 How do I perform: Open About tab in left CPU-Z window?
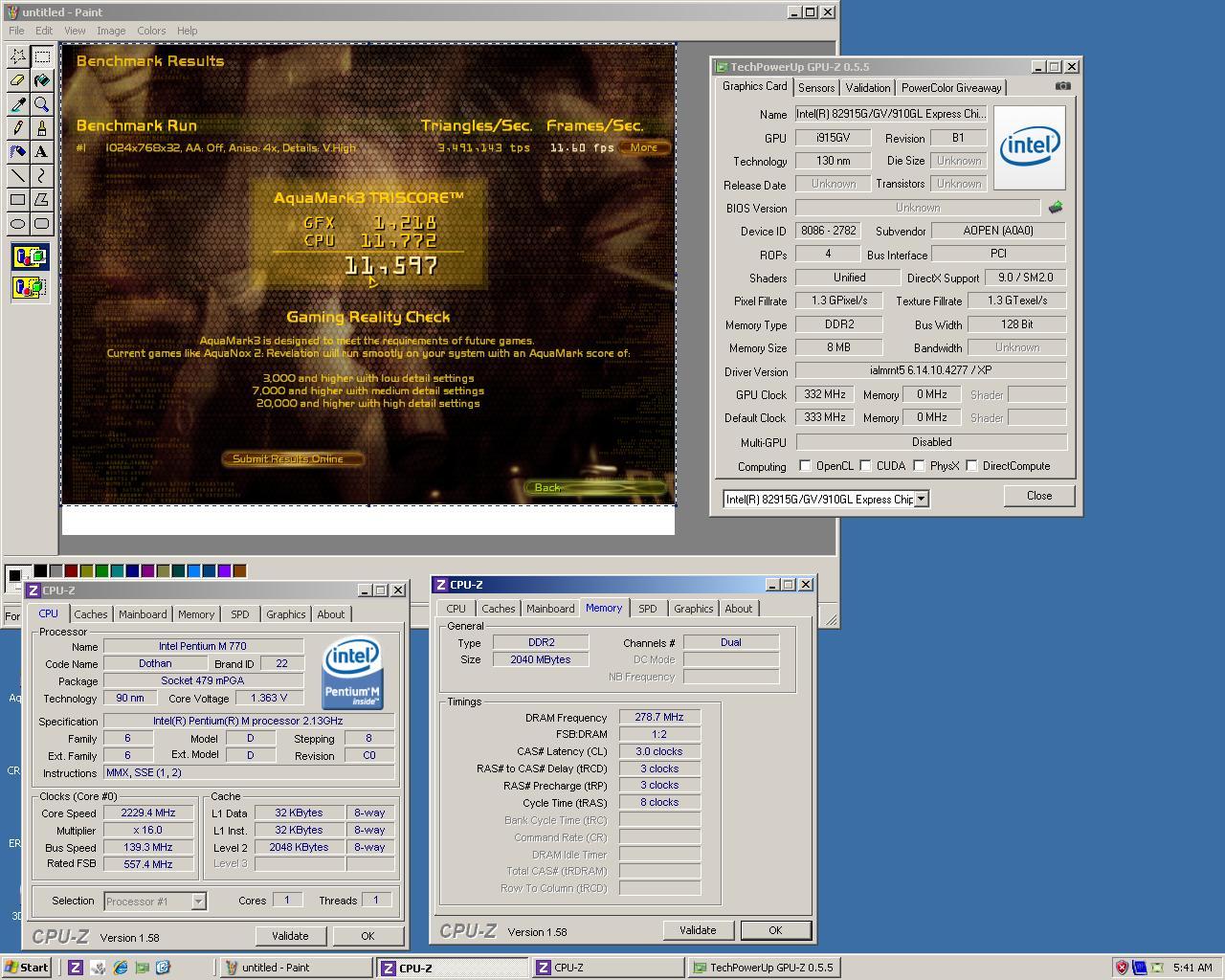point(331,614)
